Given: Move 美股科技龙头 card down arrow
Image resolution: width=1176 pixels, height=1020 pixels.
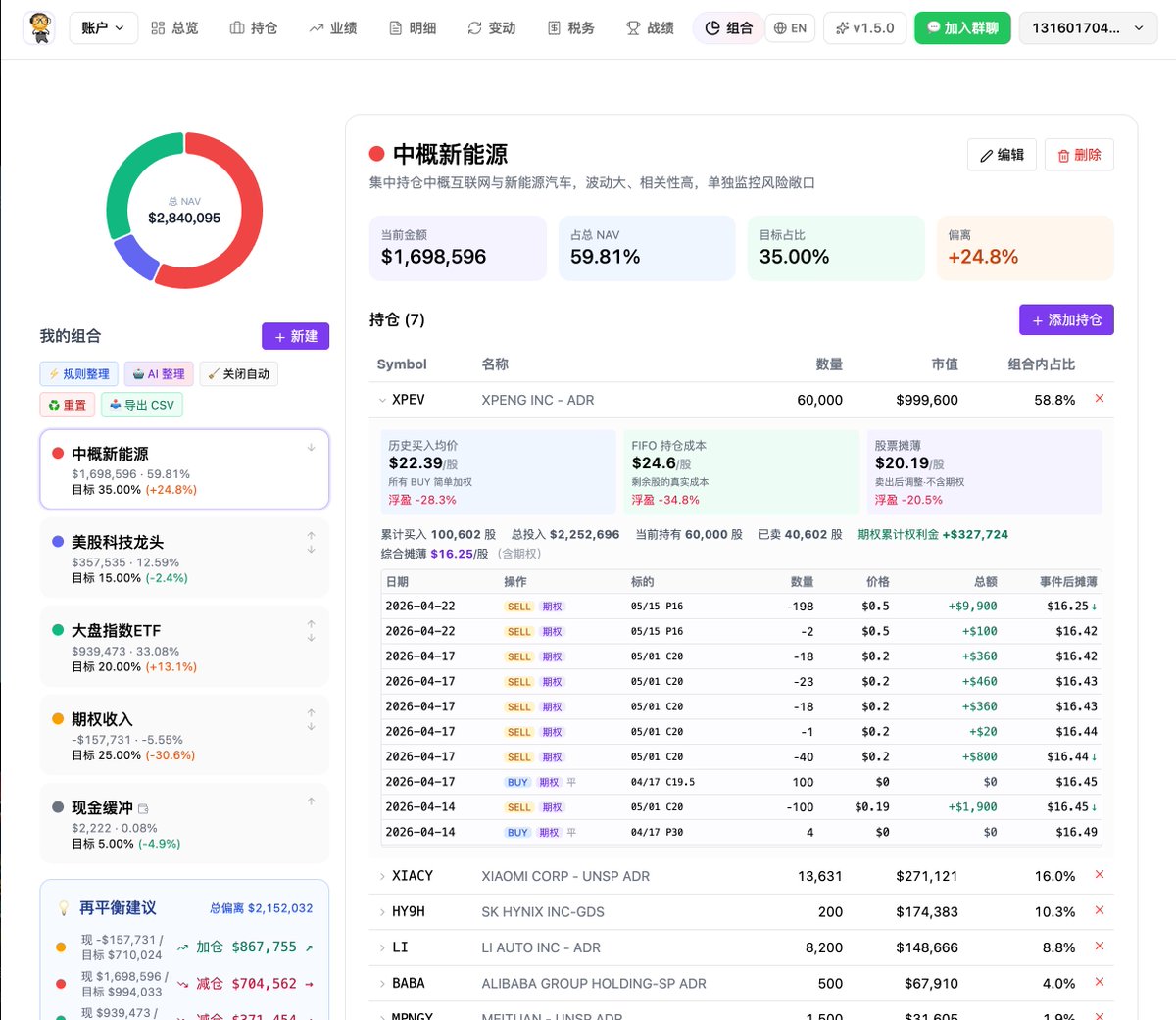Looking at the screenshot, I should (x=311, y=549).
